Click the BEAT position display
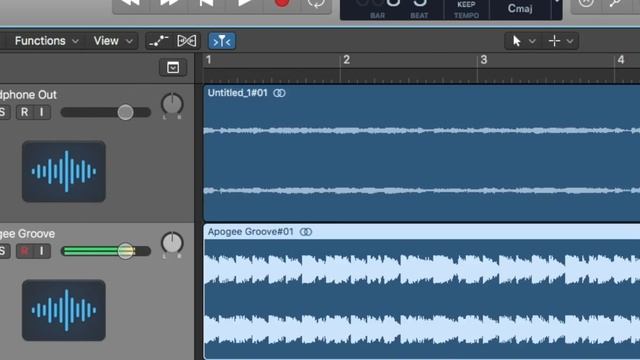 (420, 8)
